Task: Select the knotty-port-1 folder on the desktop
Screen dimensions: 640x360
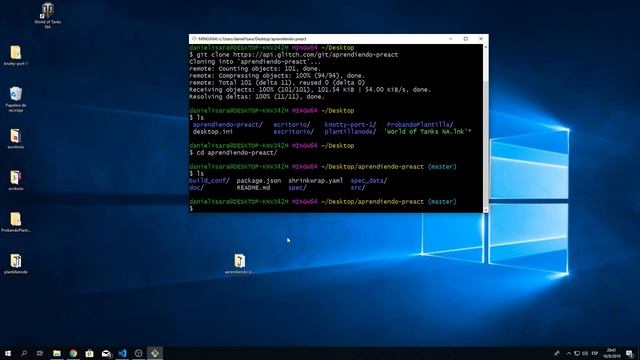Action: click(16, 56)
